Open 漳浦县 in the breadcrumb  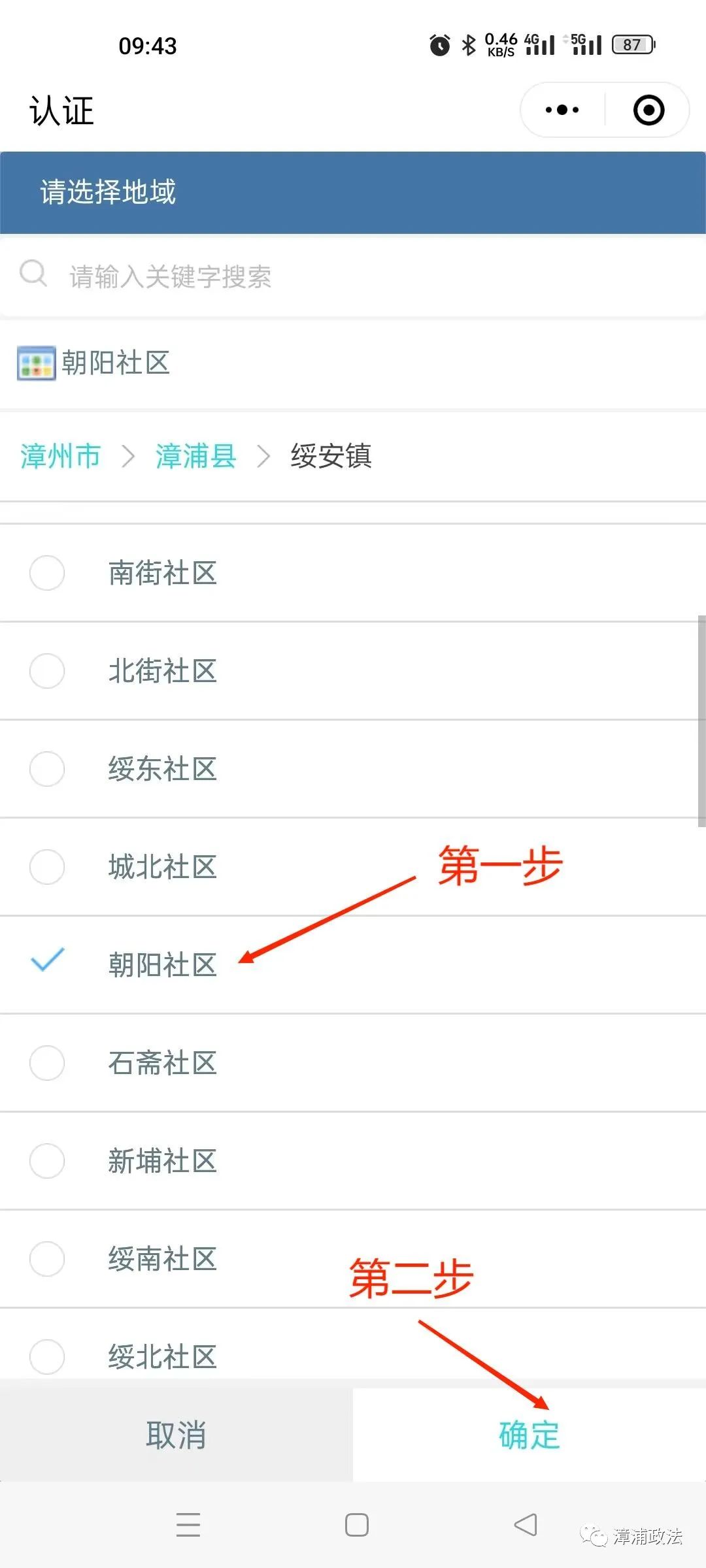coord(195,456)
